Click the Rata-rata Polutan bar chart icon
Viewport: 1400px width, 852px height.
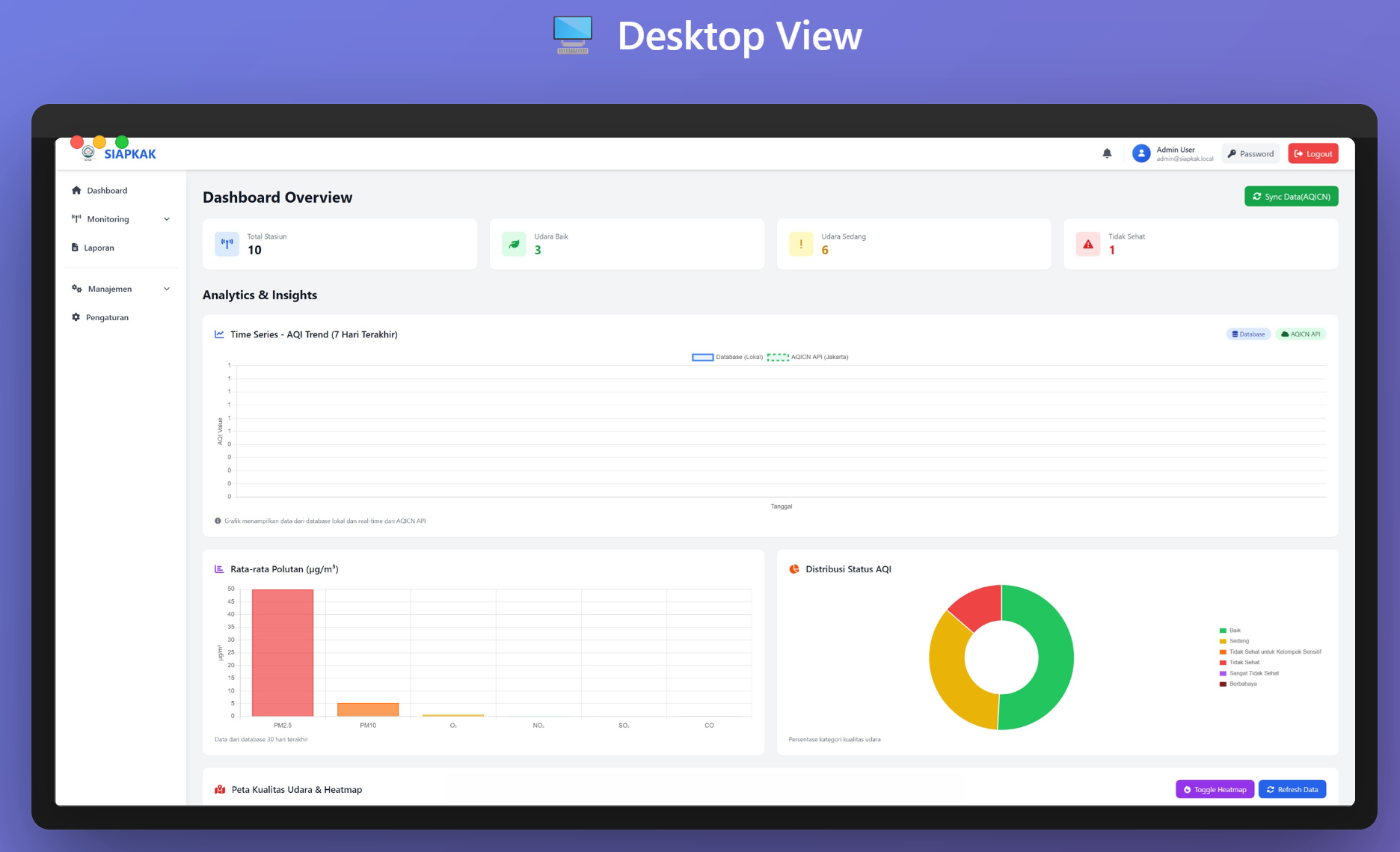(x=219, y=569)
